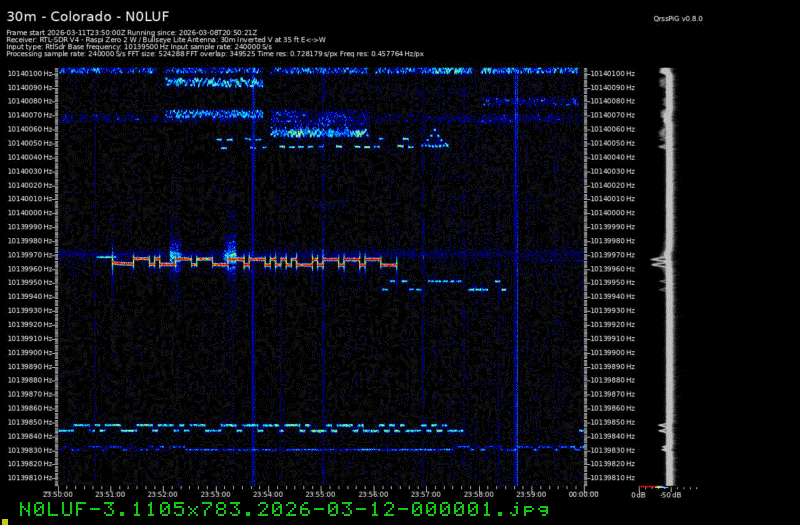Select the 23:55:00 time axis marker
The height and width of the screenshot is (525, 800).
pyautogui.click(x=320, y=493)
